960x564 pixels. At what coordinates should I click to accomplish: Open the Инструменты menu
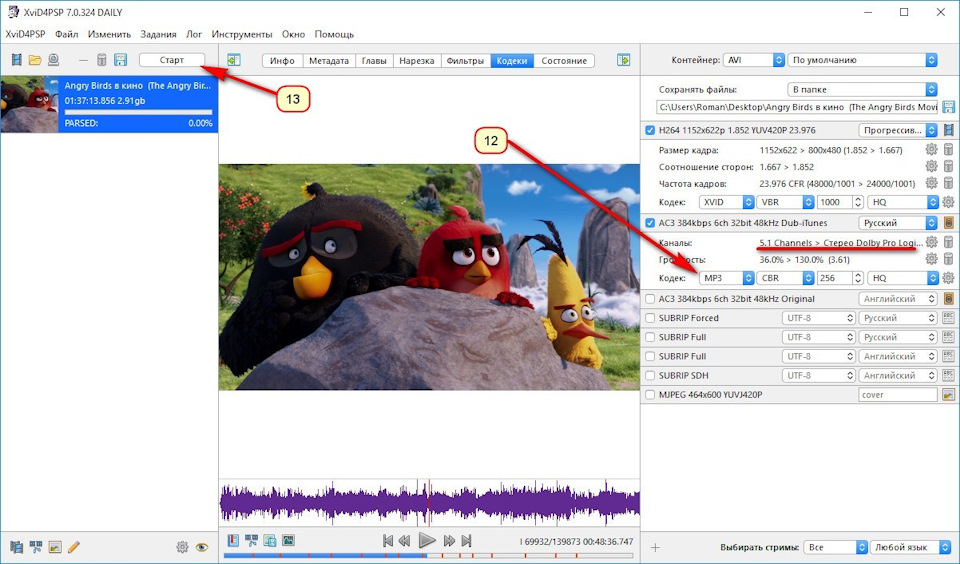tap(242, 34)
